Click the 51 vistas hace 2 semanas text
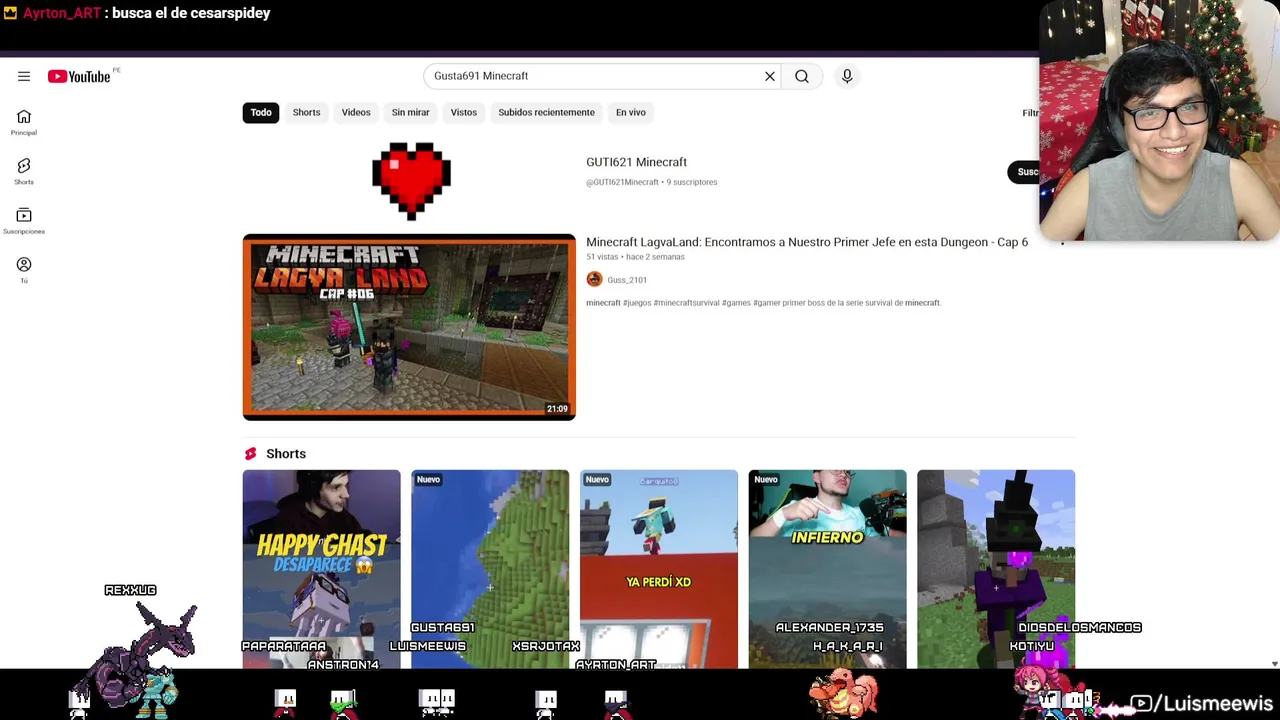The image size is (1280, 720). point(635,257)
